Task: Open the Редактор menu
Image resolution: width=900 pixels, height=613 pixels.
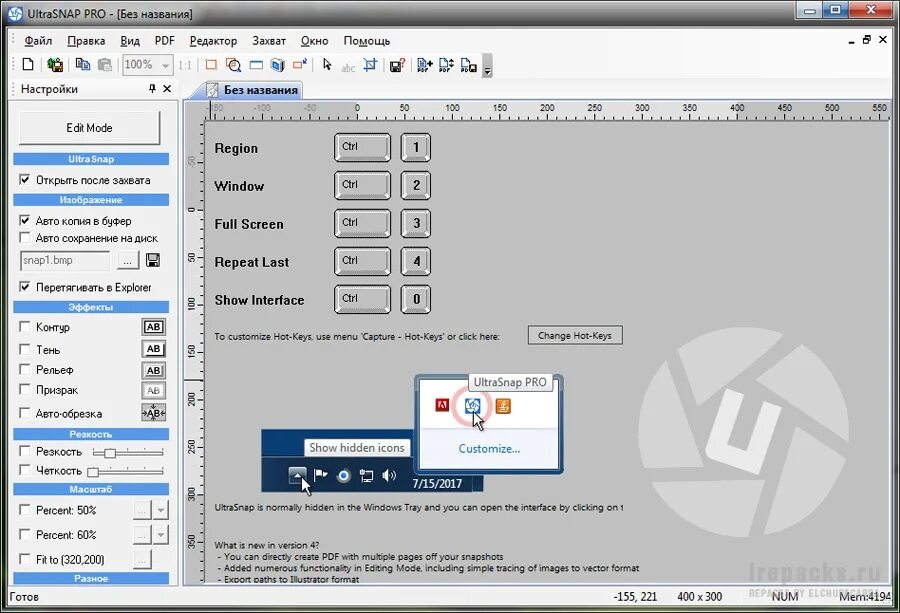Action: (213, 41)
